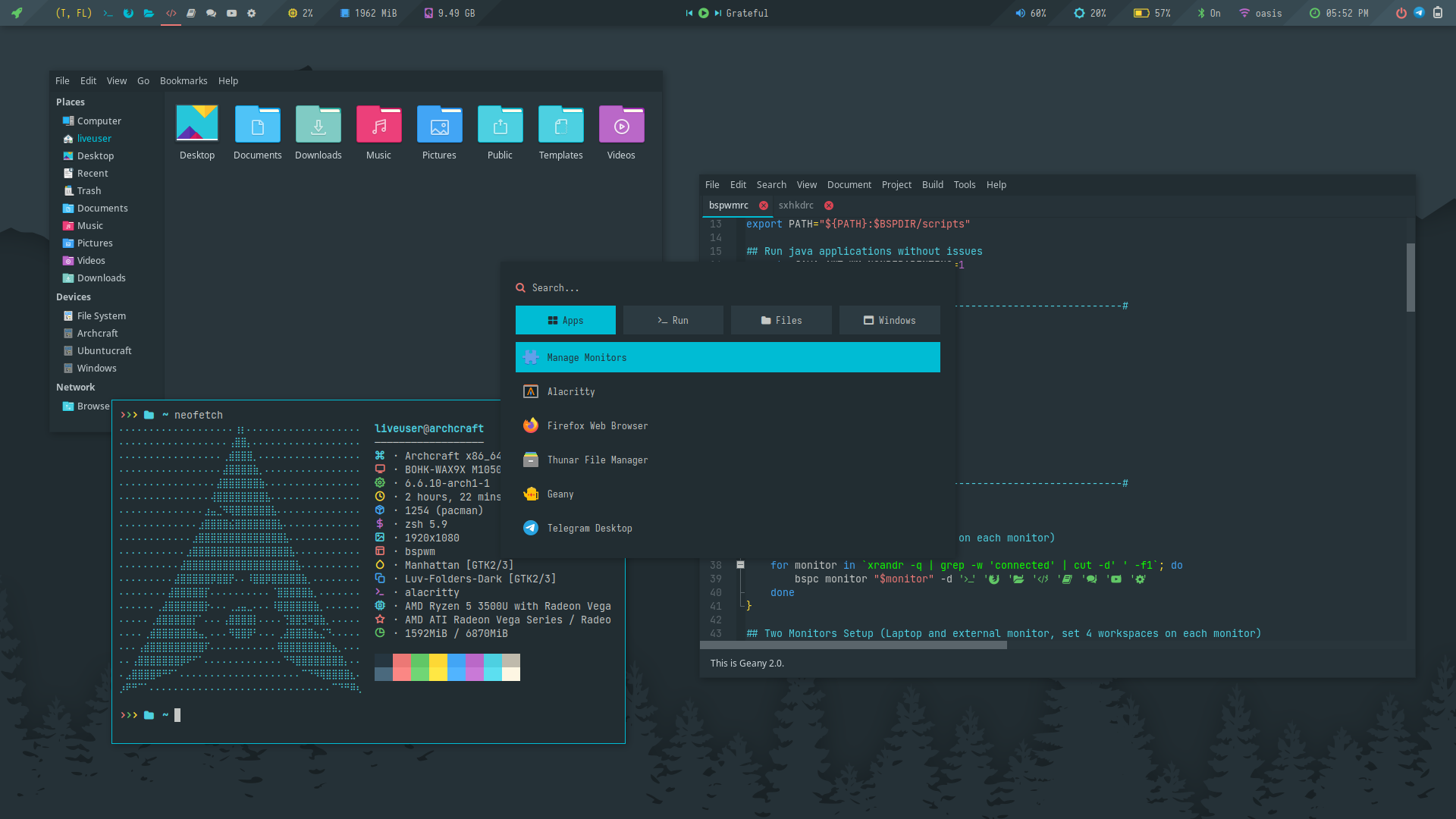
Task: Select Firefox Web Browser in launcher
Action: 597,426
